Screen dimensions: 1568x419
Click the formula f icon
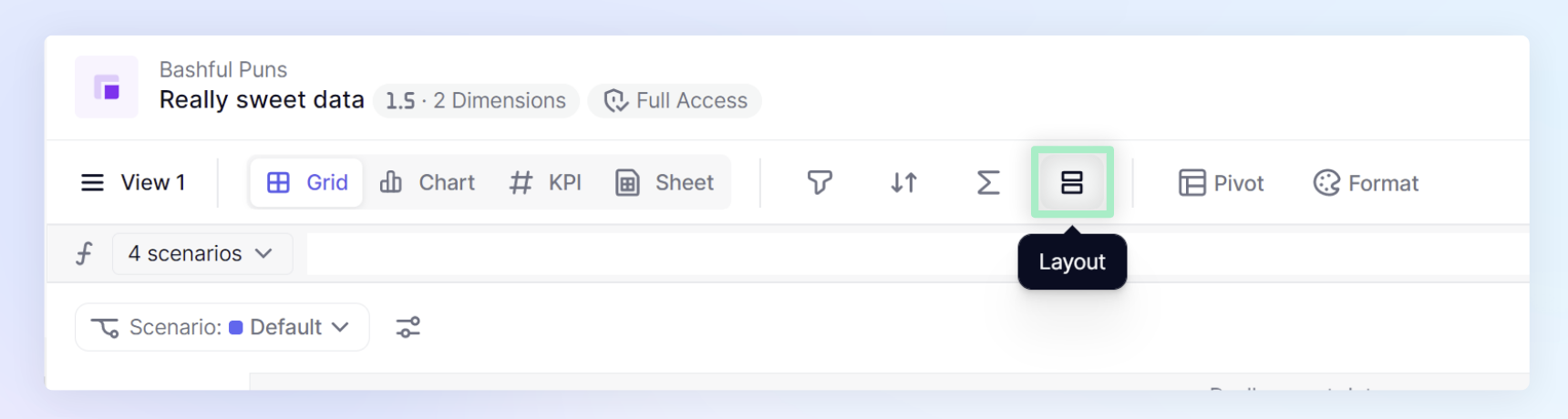coord(84,253)
